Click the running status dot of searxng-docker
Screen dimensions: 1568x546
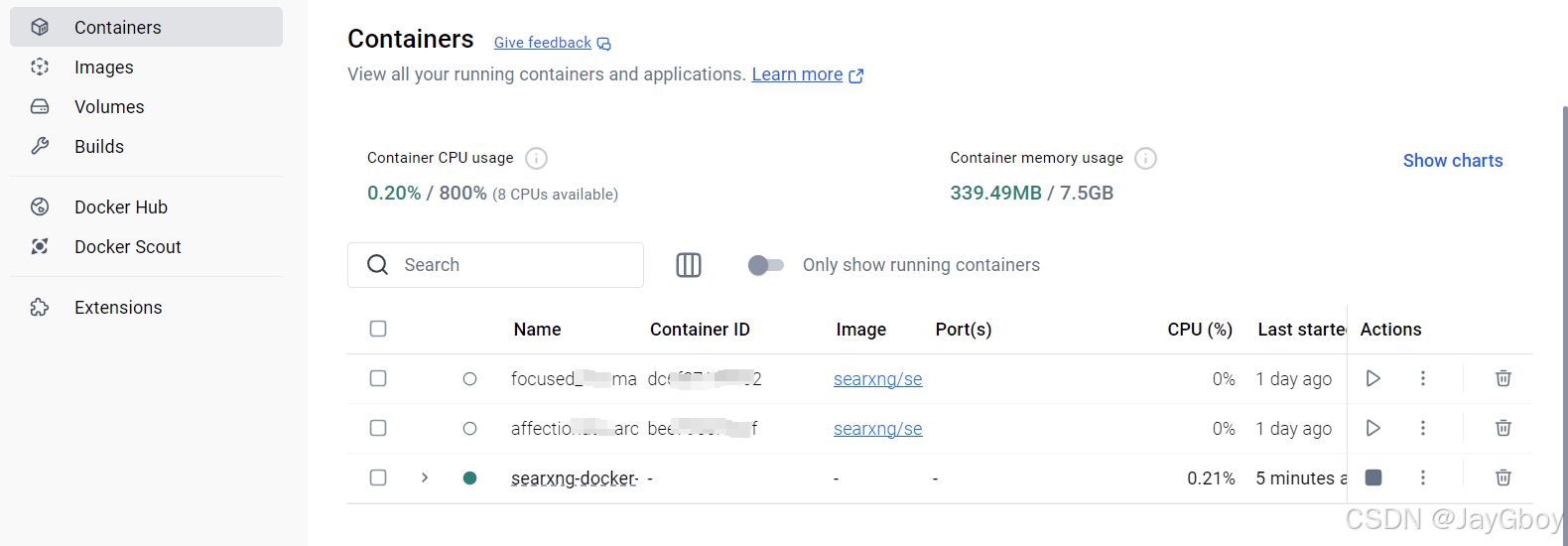pos(469,478)
